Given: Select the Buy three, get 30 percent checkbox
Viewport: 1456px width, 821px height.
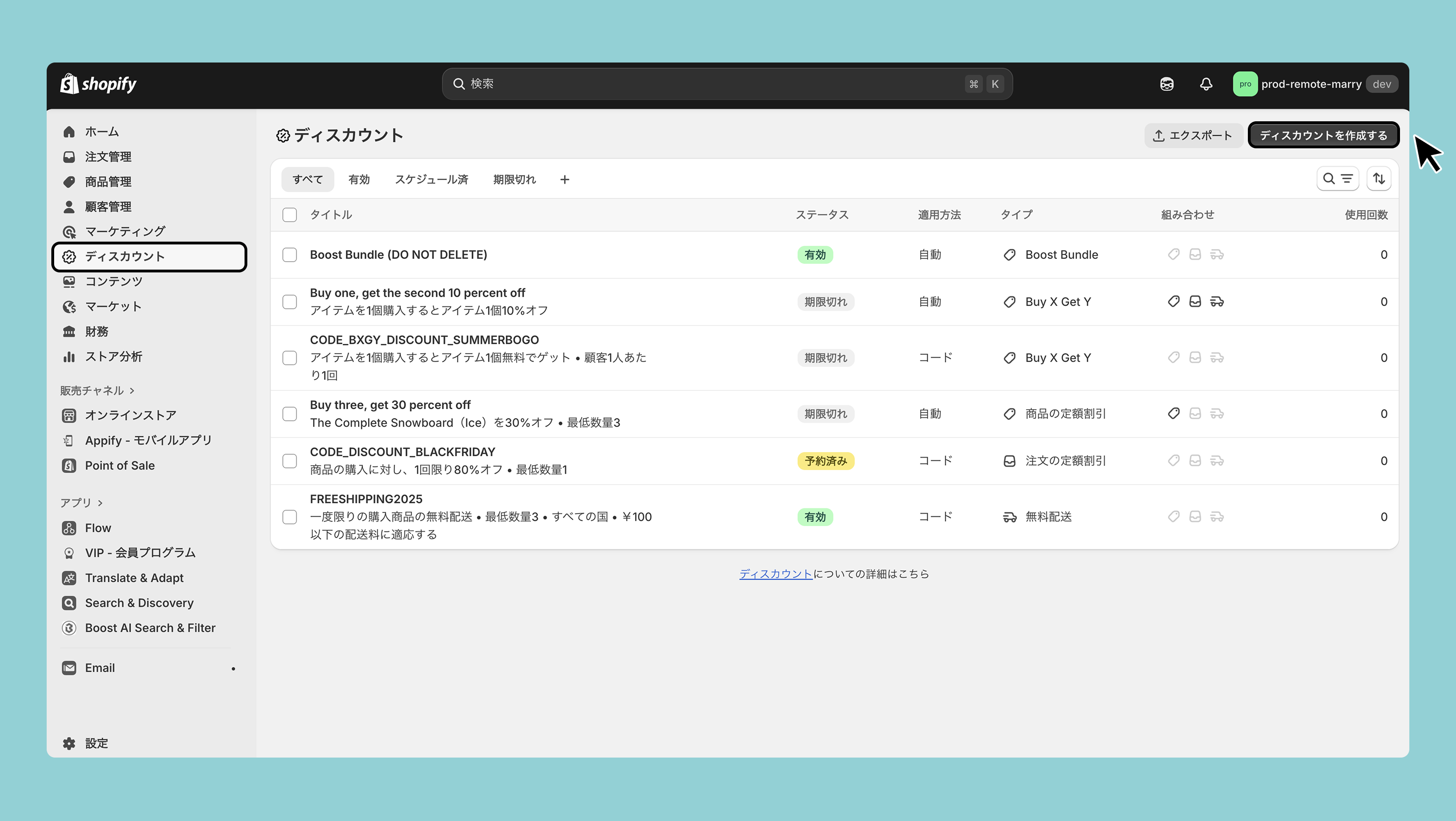Looking at the screenshot, I should click(289, 414).
